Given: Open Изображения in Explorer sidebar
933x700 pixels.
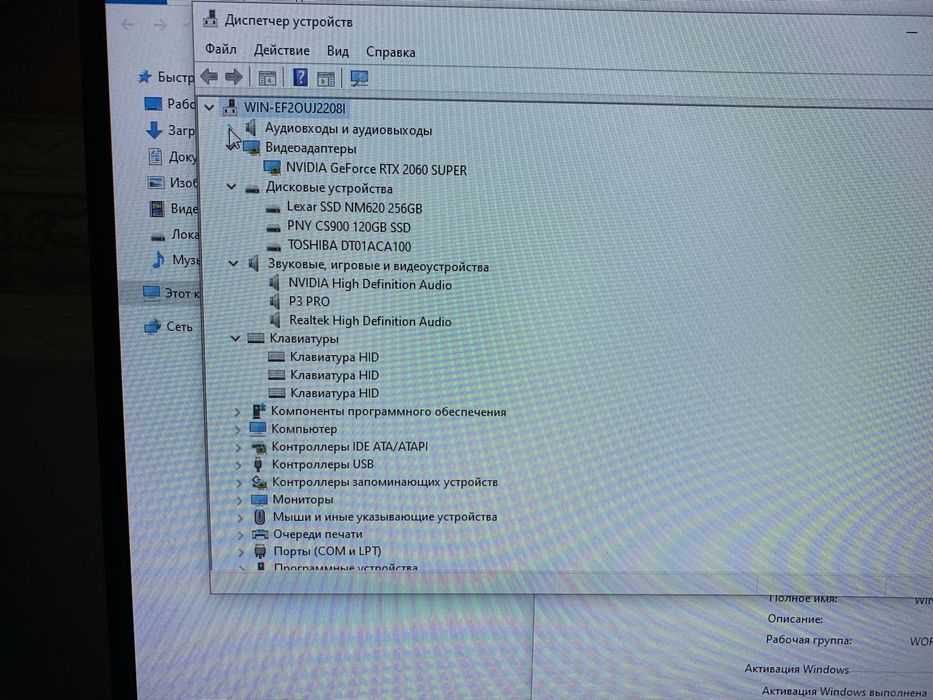Looking at the screenshot, I should (173, 182).
